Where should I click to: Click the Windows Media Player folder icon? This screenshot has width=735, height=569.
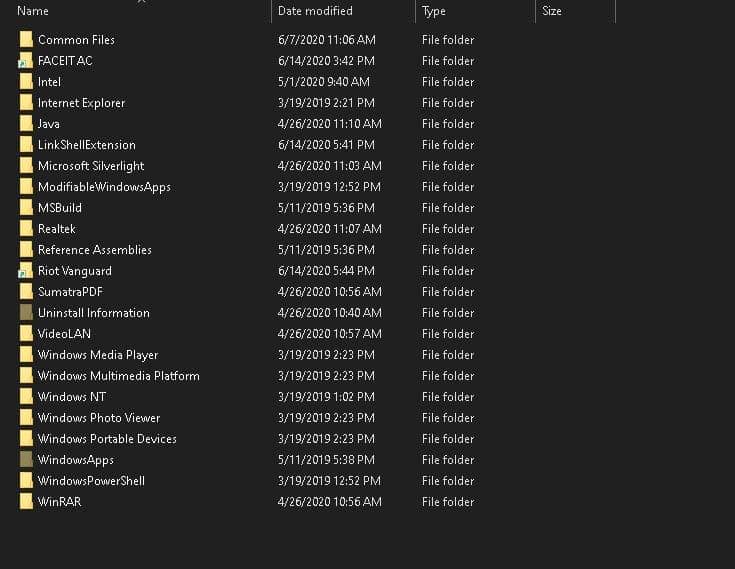coord(26,354)
